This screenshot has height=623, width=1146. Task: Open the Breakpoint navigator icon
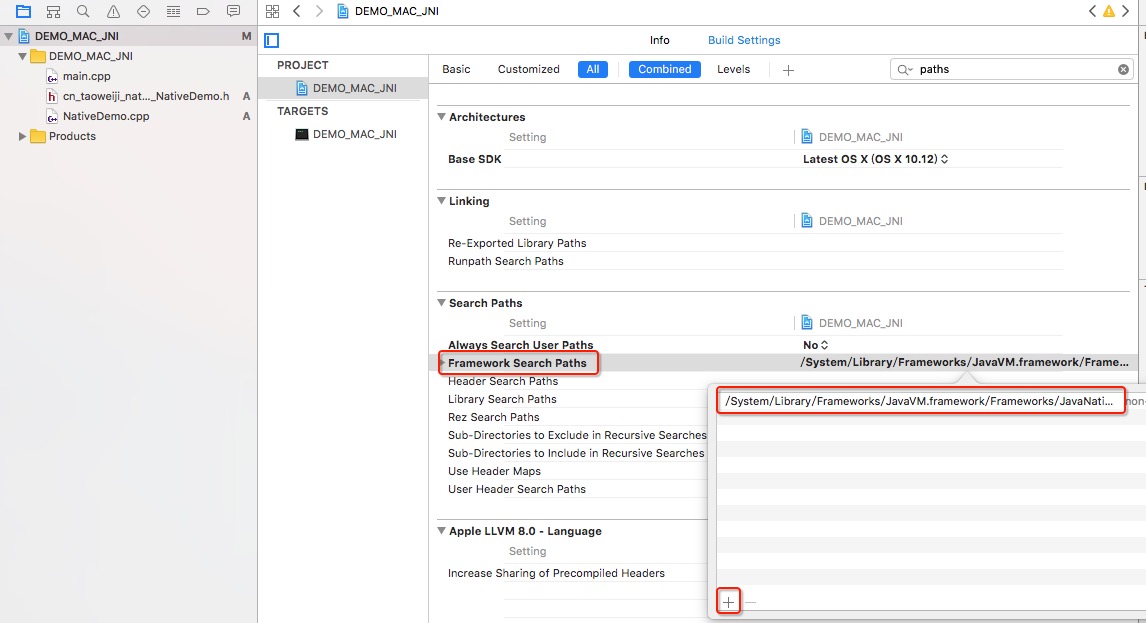point(203,11)
